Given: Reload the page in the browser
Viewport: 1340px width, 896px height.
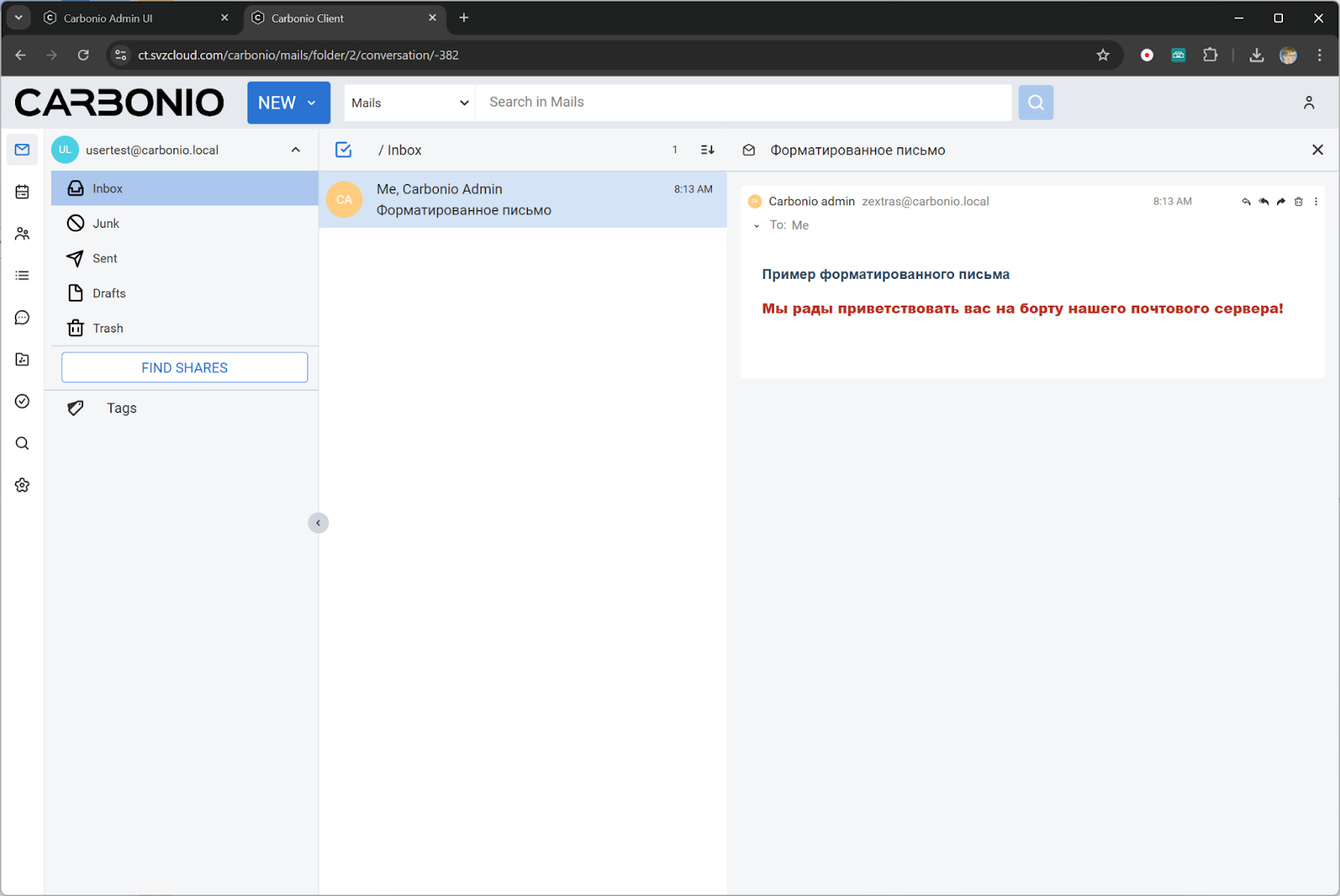Looking at the screenshot, I should pyautogui.click(x=83, y=55).
